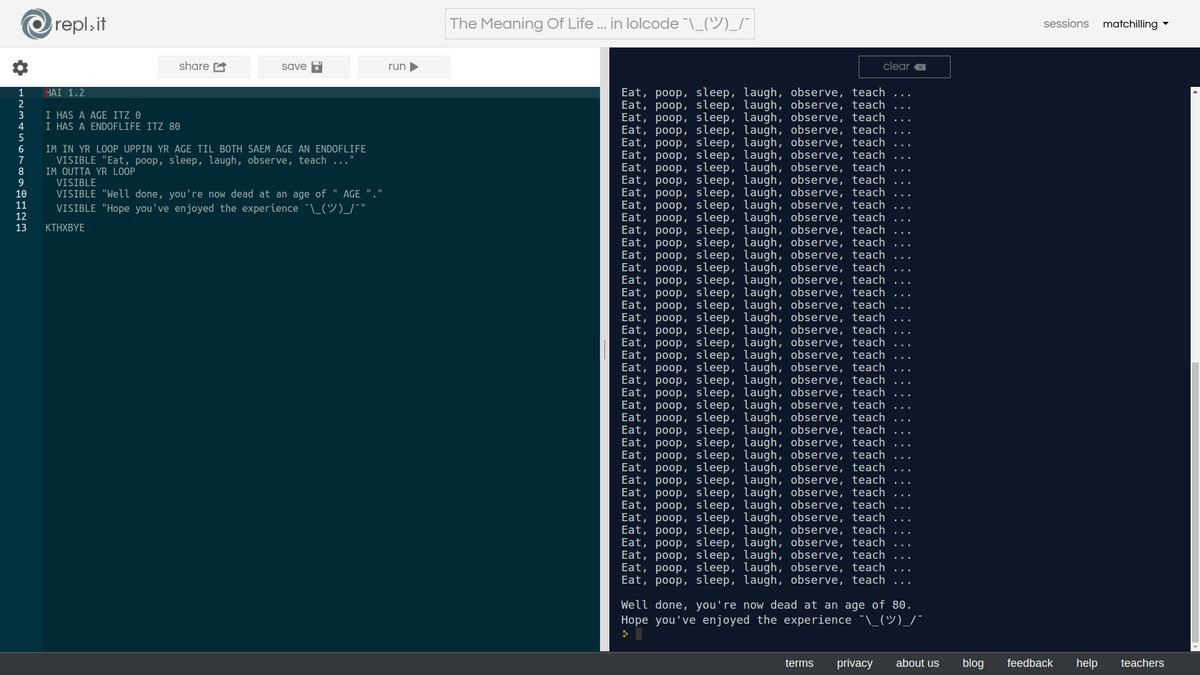Open the about us link
This screenshot has width=1200, height=675.
[917, 663]
